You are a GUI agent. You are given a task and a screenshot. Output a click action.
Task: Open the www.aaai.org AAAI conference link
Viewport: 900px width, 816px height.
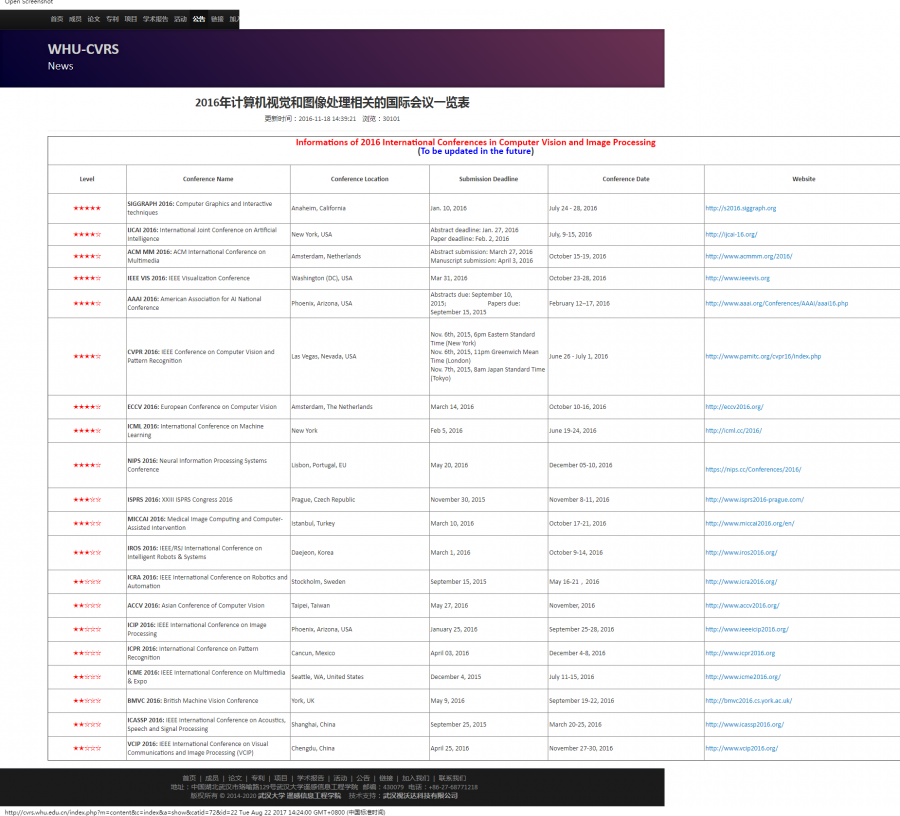777,304
